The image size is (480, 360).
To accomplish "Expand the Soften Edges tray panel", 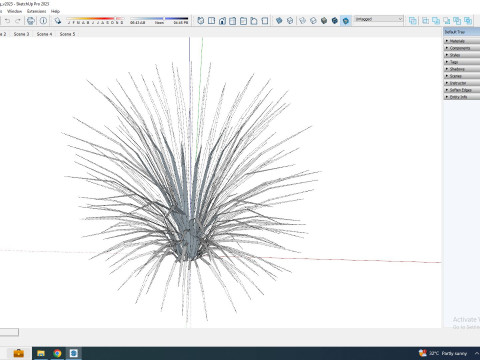I will pos(462,90).
